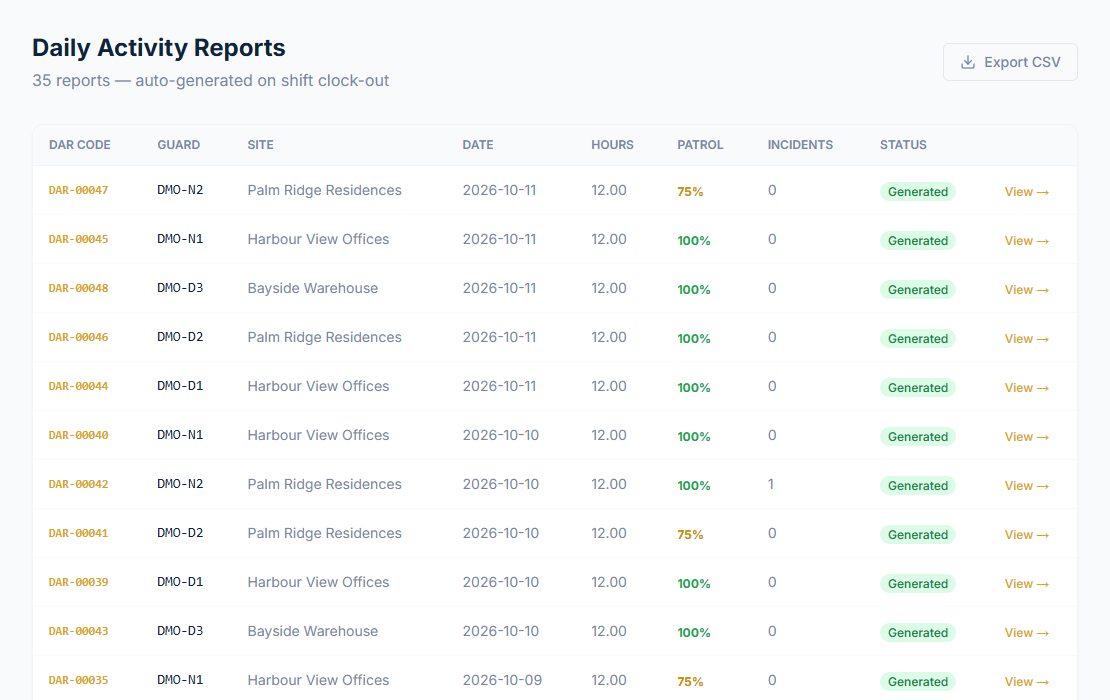The image size is (1110, 700).
Task: Click DAR-00044 report code
Action: pos(79,386)
